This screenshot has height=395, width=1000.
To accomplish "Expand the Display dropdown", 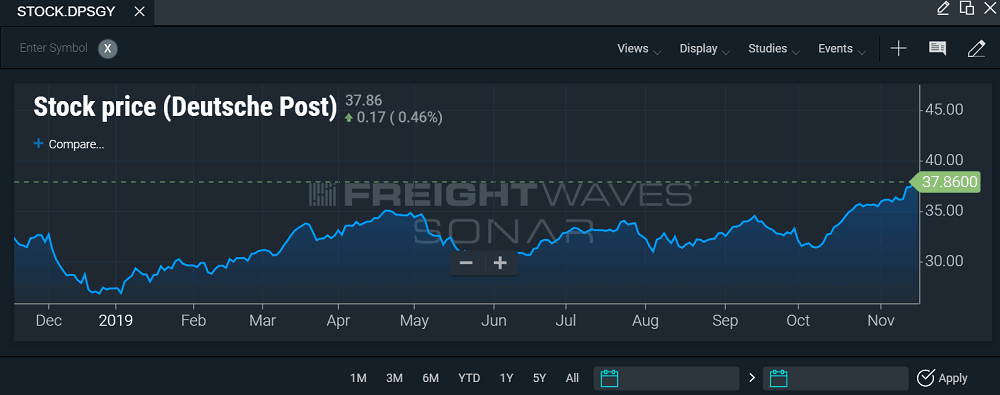I will pos(705,49).
